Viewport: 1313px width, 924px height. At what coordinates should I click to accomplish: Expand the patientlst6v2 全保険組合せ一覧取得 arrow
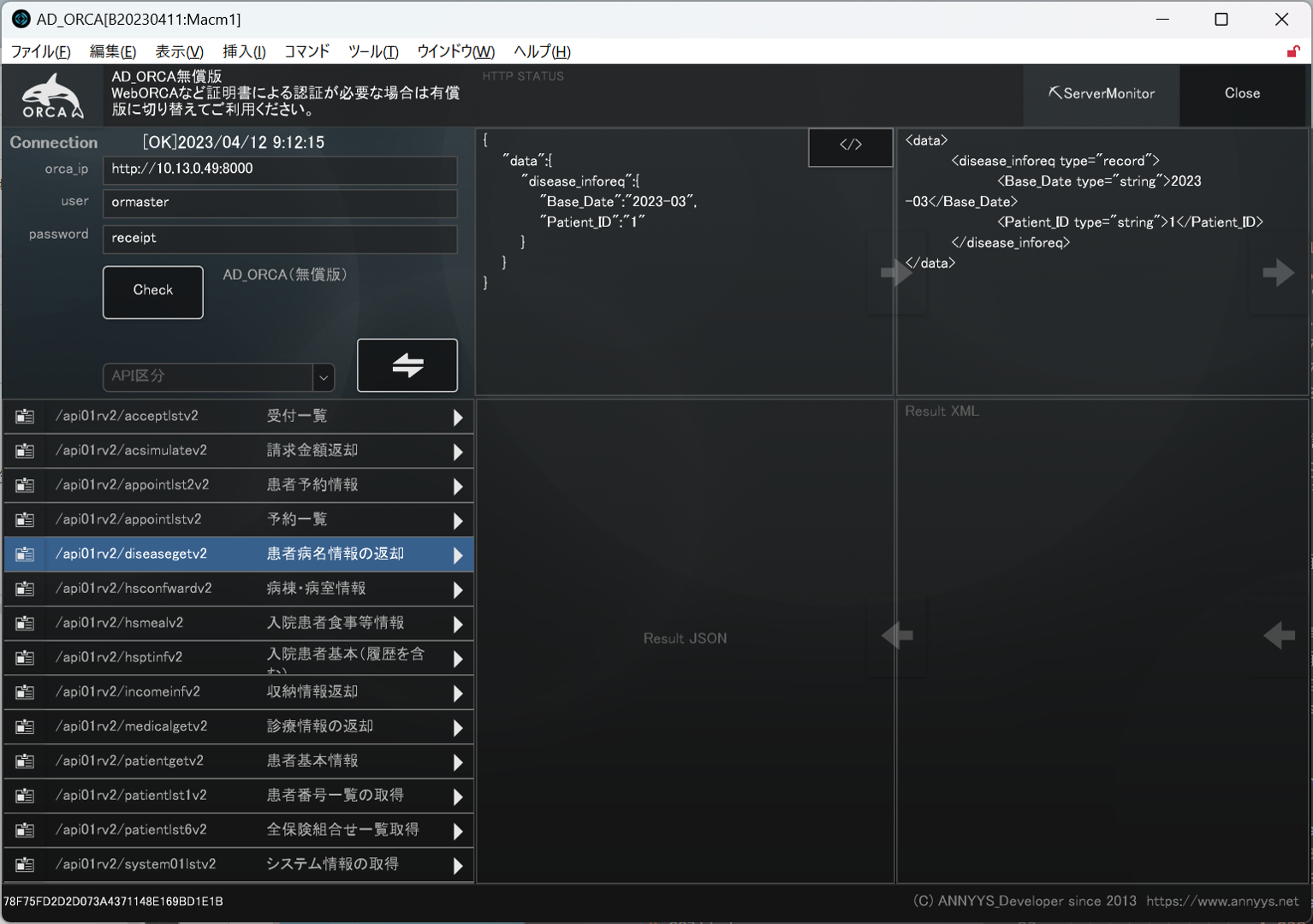point(458,832)
